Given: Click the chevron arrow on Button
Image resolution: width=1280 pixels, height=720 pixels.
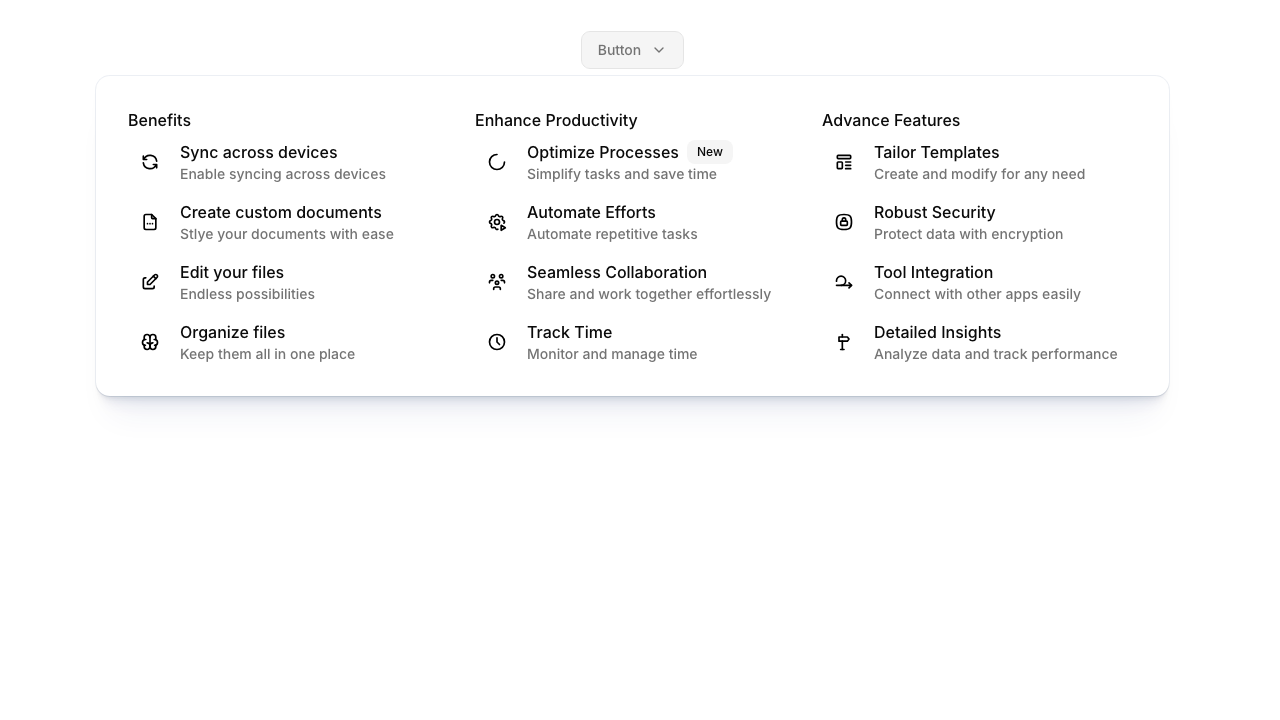Looking at the screenshot, I should tap(659, 50).
